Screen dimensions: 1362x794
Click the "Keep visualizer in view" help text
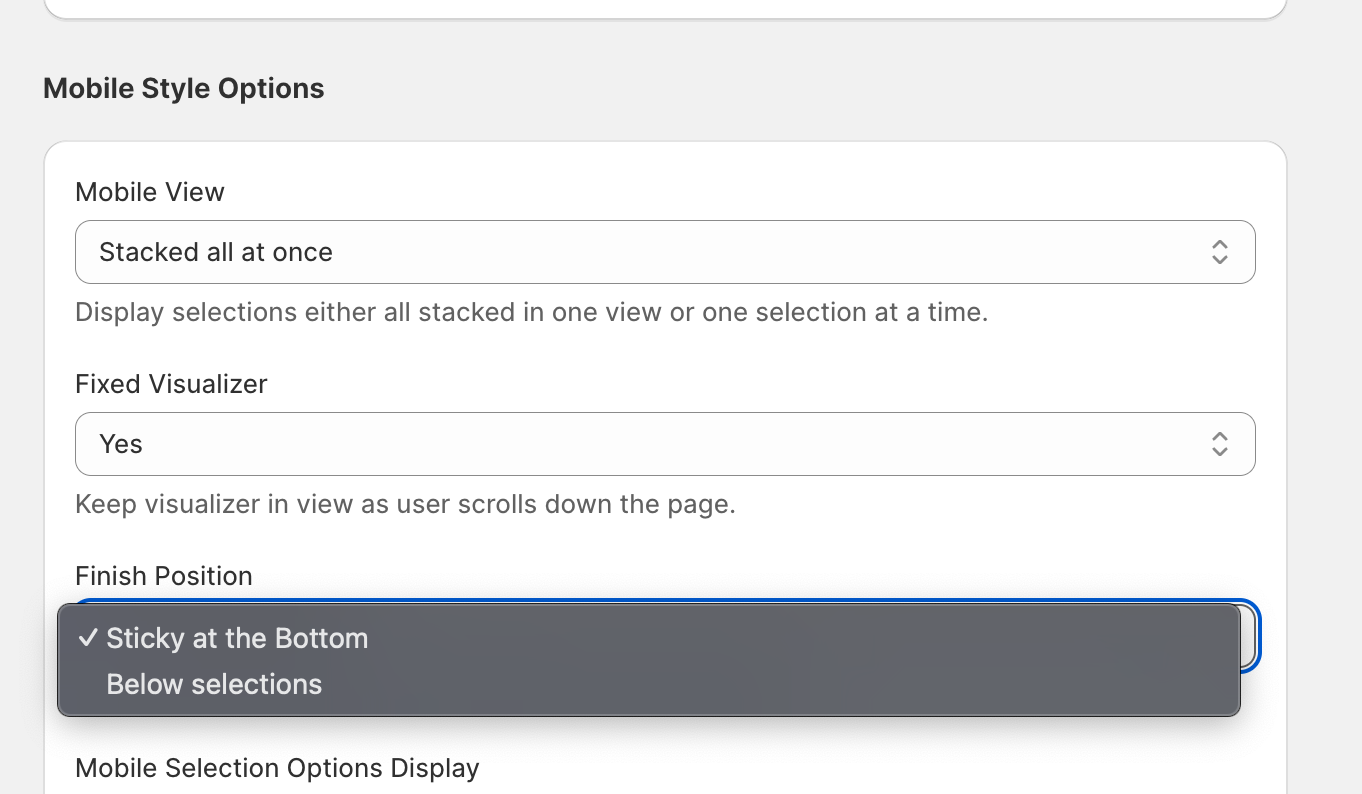(x=405, y=504)
